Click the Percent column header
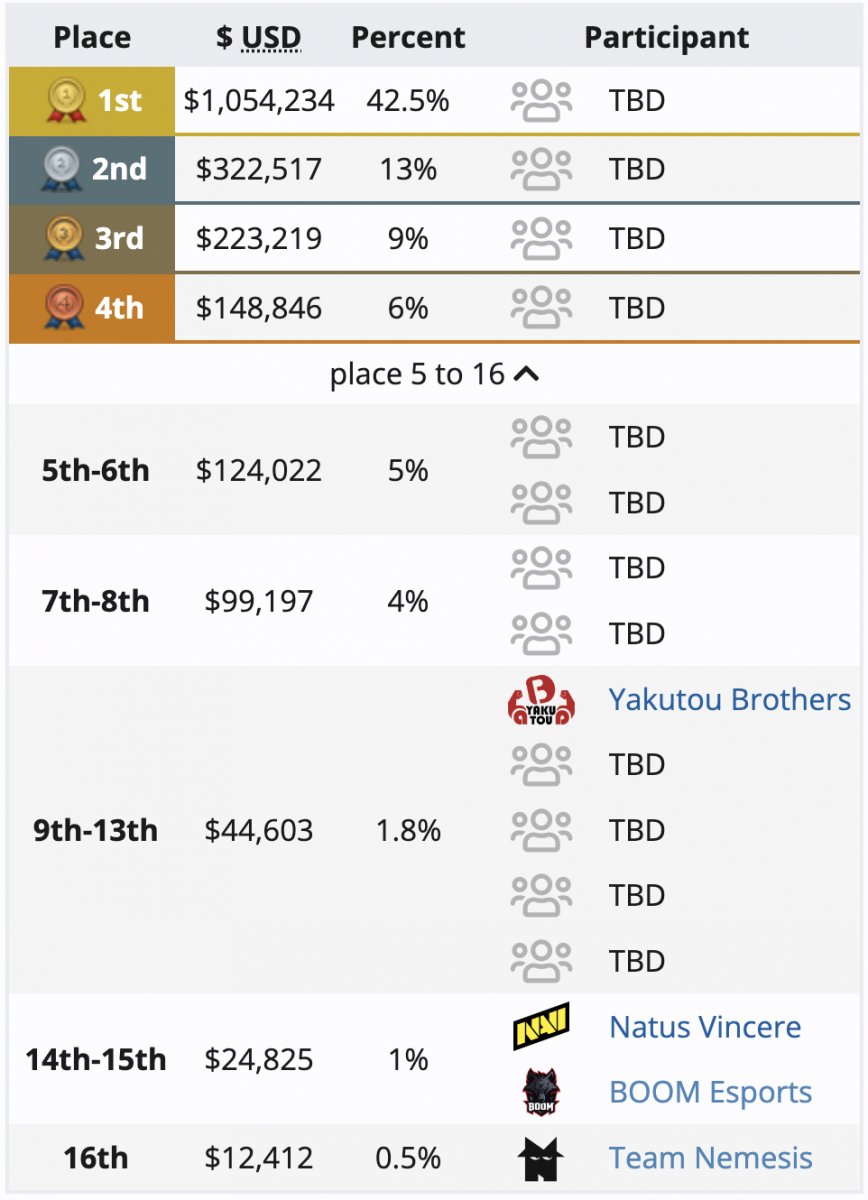The width and height of the screenshot is (868, 1200). (x=408, y=38)
